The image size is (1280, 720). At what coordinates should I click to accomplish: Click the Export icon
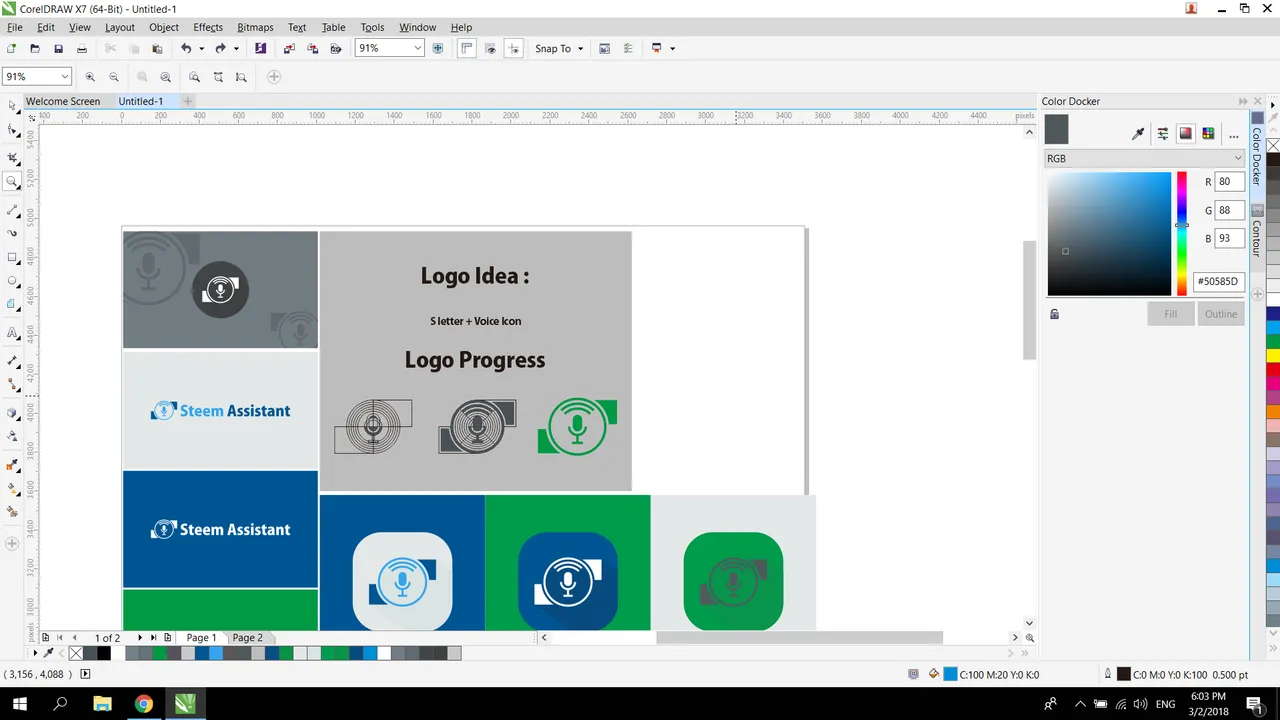[x=312, y=48]
